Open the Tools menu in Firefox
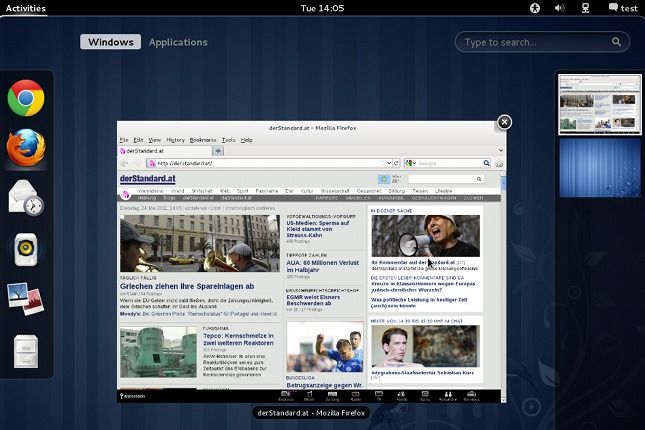The image size is (645, 430). click(x=229, y=140)
